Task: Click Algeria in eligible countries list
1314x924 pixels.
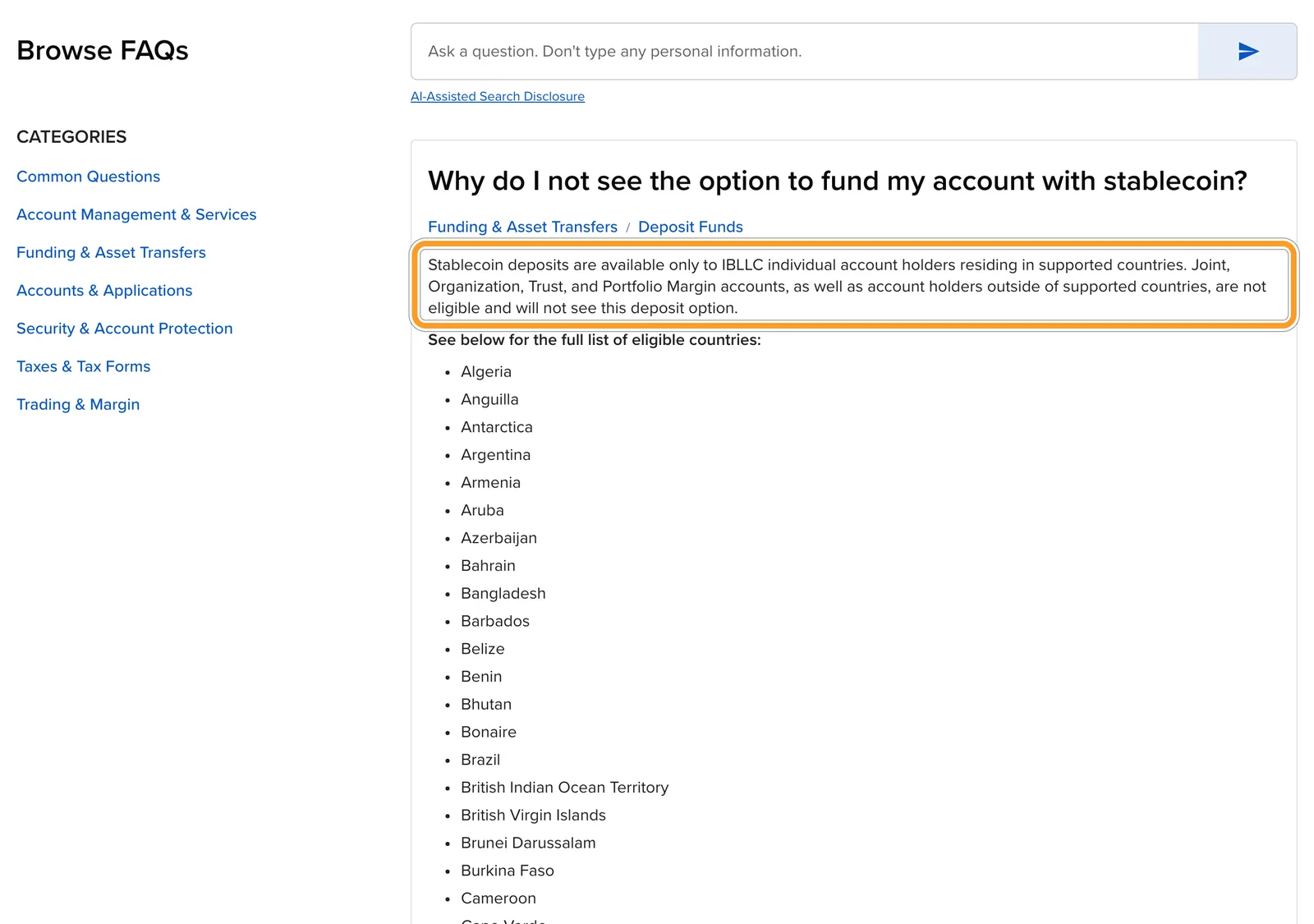Action: [486, 371]
